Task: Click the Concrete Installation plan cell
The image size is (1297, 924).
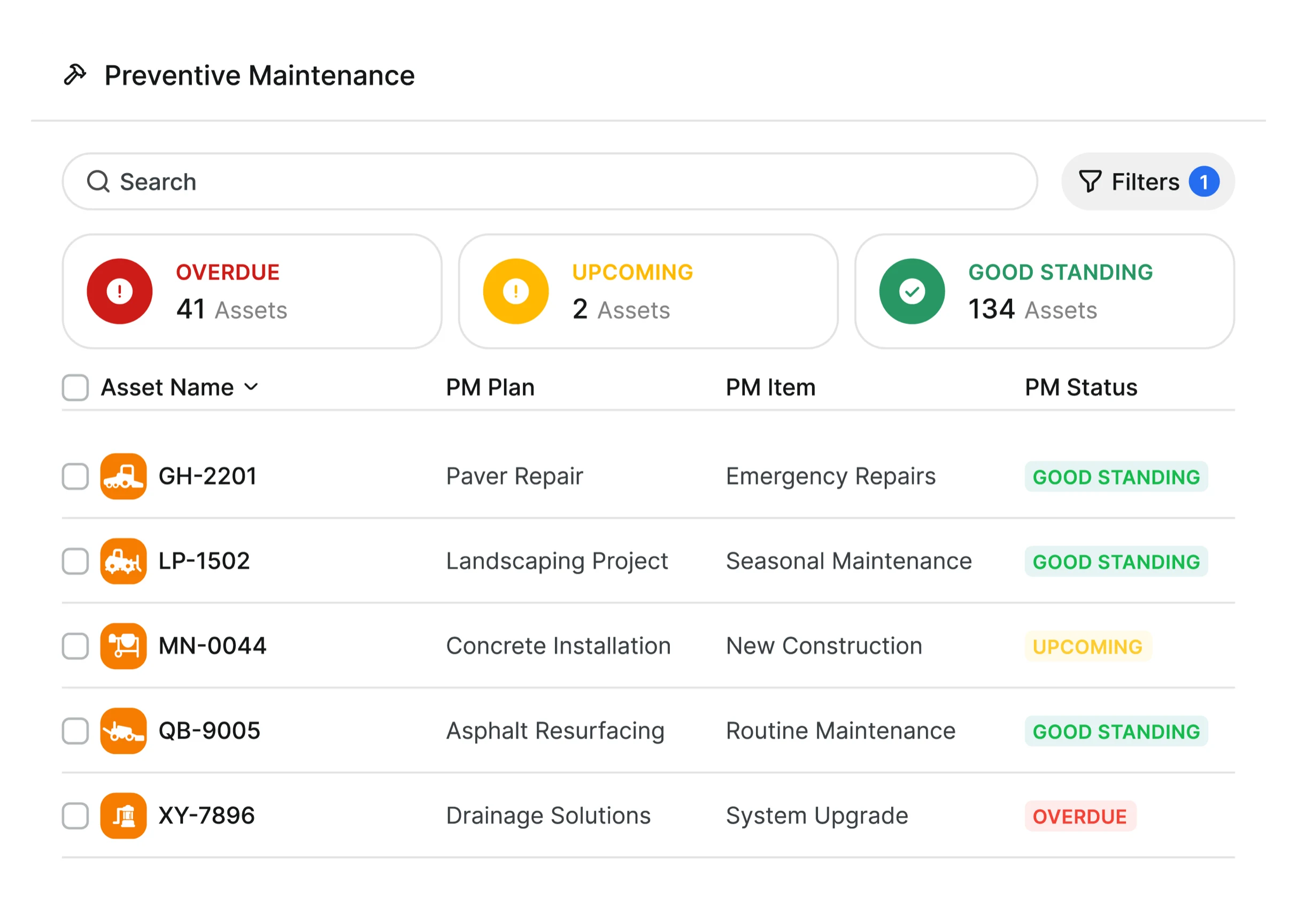Action: click(558, 646)
